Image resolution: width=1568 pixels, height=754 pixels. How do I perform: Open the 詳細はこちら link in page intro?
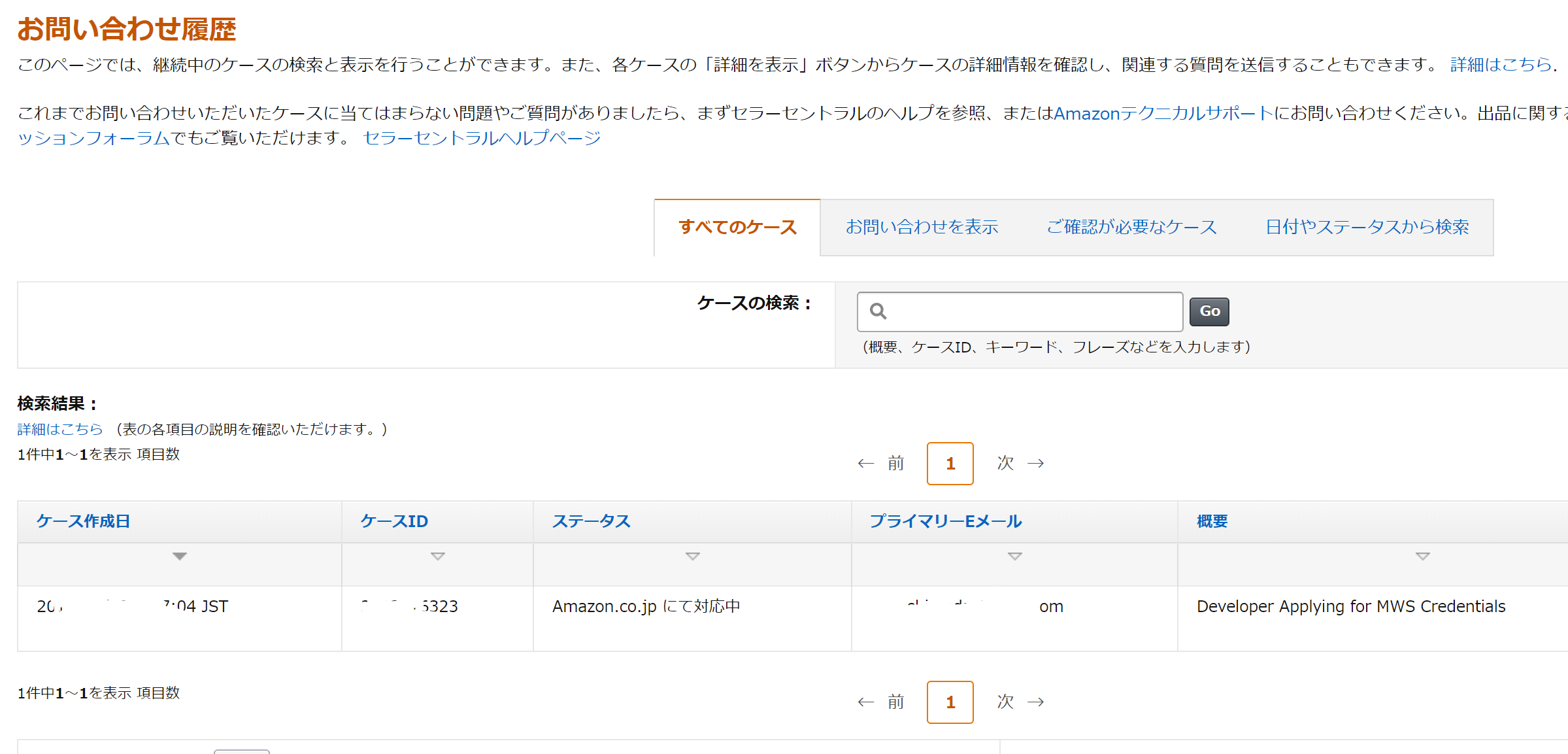(x=1501, y=65)
